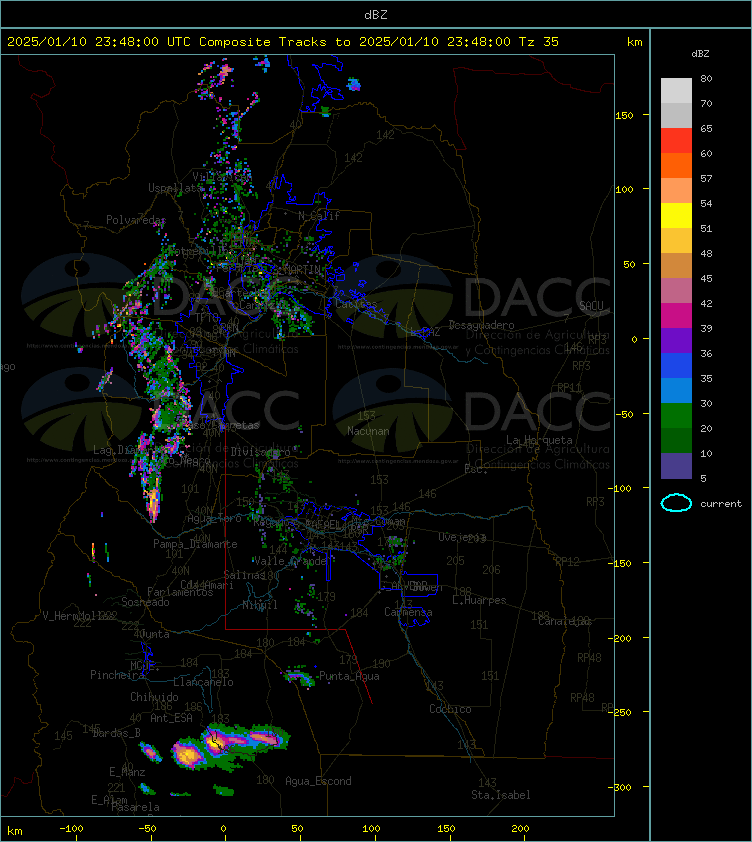The height and width of the screenshot is (842, 752).
Task: Click the 'Pincheira' place label
Action: pos(117,675)
